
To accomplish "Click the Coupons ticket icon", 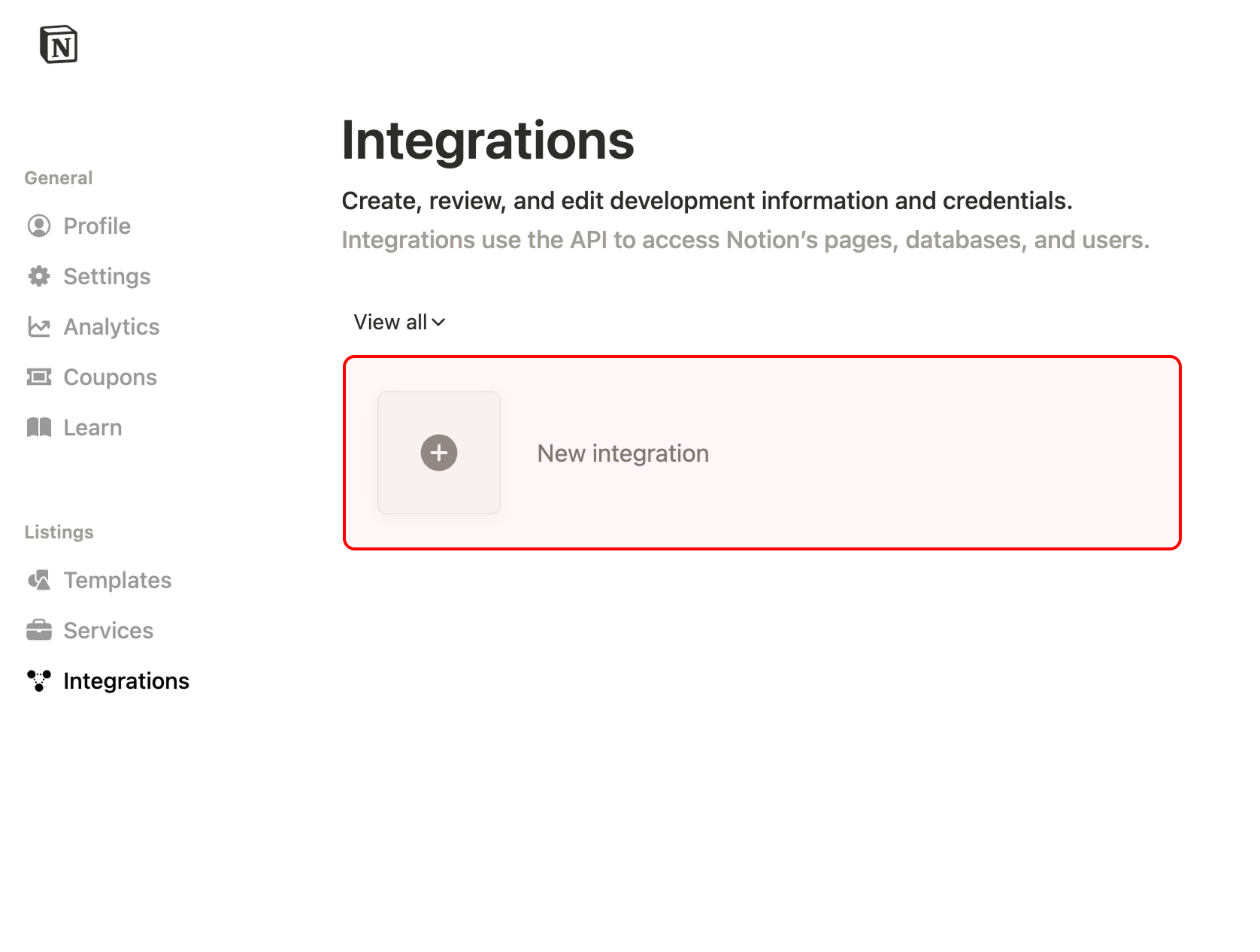I will tap(40, 377).
